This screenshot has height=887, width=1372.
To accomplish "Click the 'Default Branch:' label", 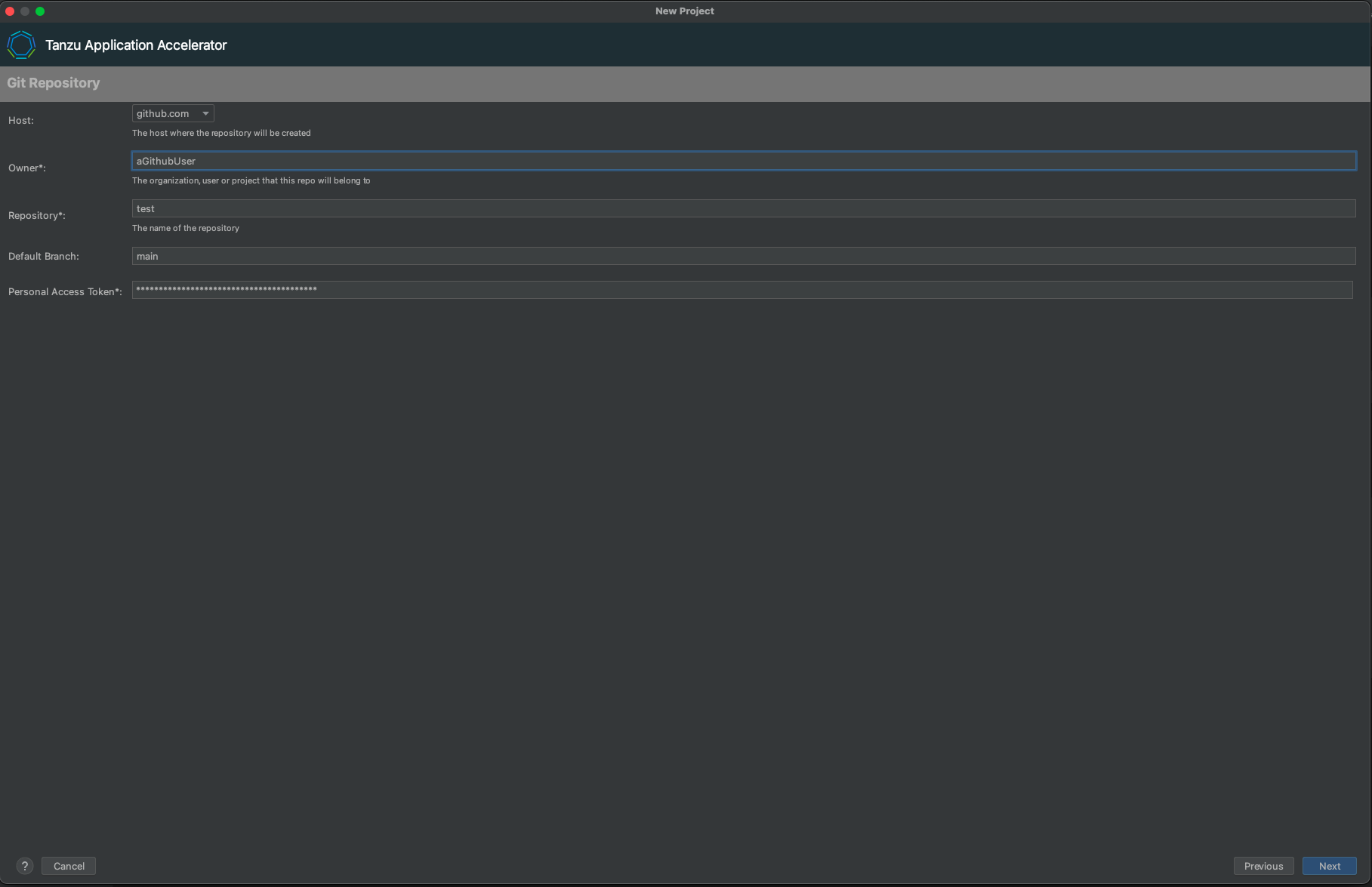I will coord(44,256).
